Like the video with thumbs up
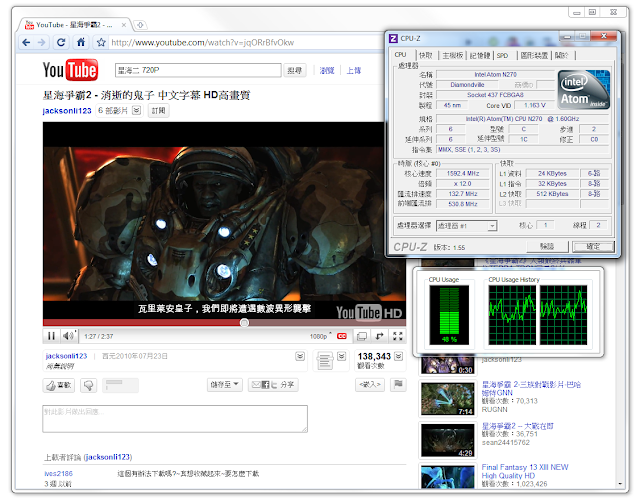 59,385
